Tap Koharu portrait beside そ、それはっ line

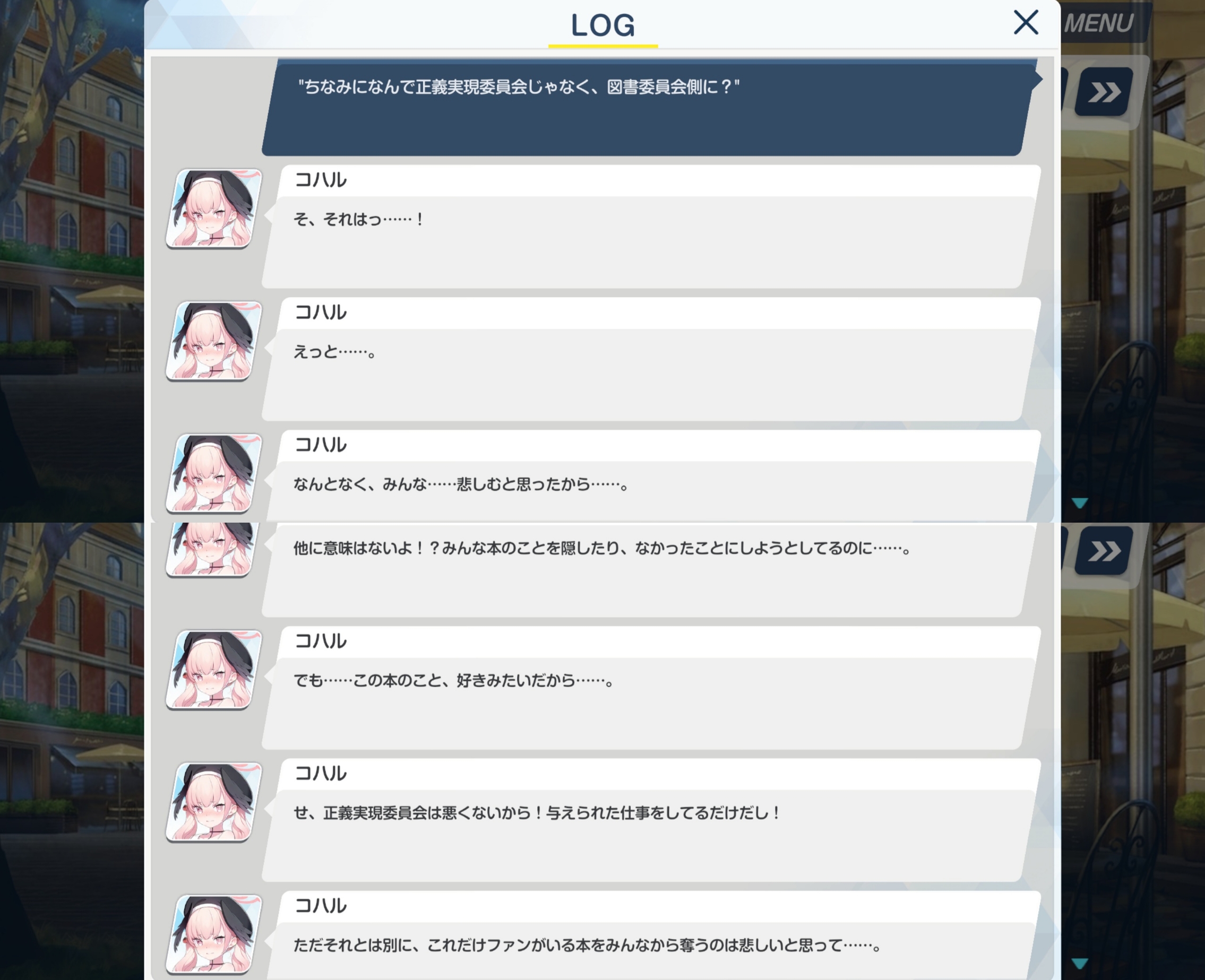213,209
